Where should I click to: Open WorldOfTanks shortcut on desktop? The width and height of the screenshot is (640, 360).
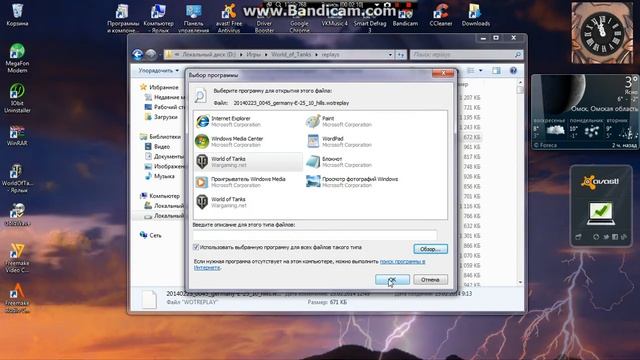coord(17,178)
